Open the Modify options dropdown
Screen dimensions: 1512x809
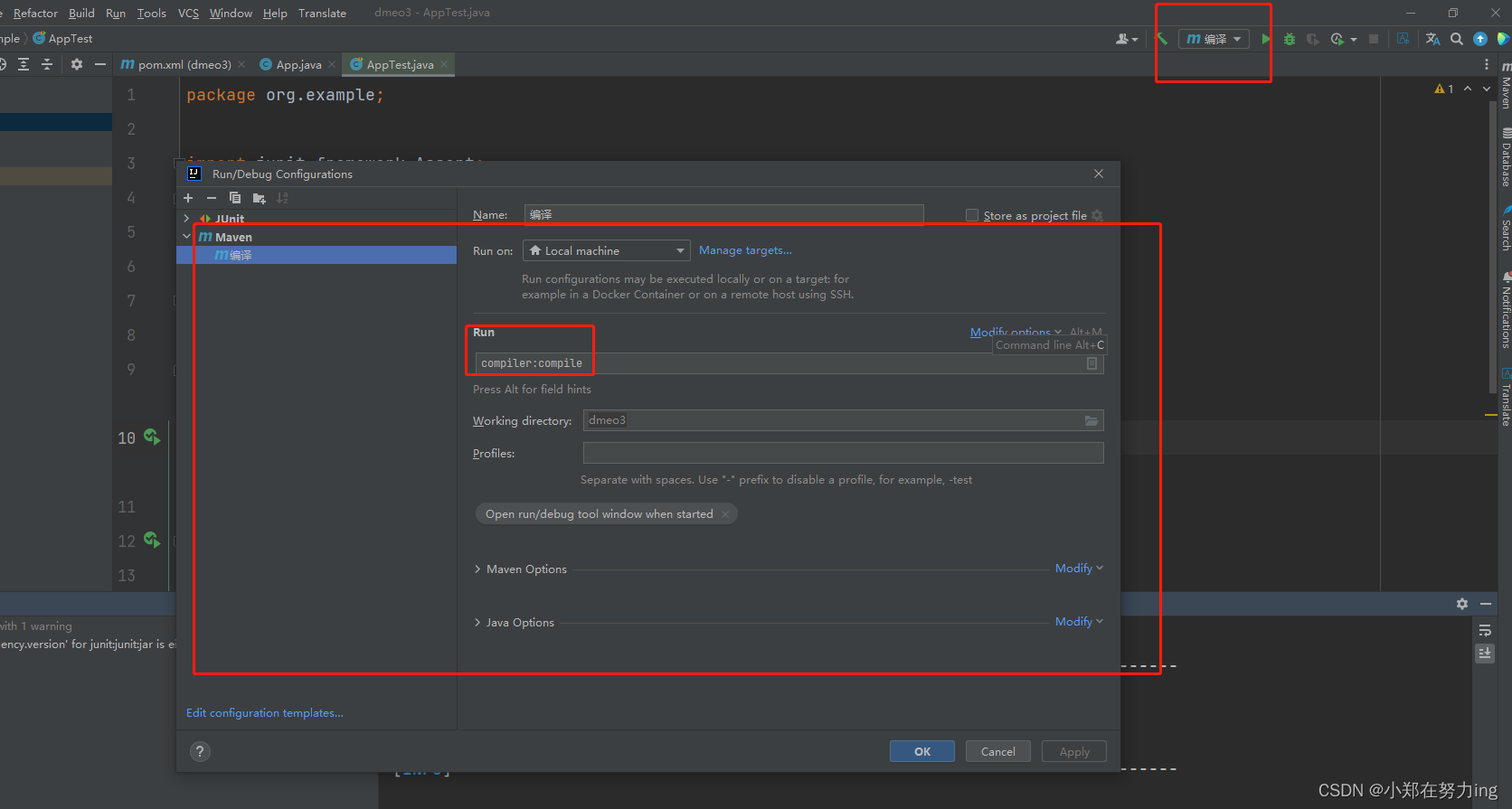(x=1016, y=332)
